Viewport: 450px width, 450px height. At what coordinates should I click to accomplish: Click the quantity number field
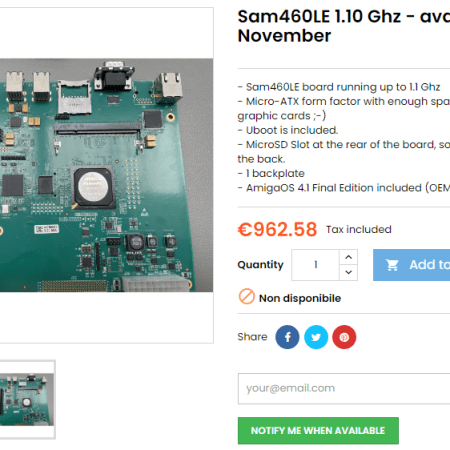click(316, 265)
